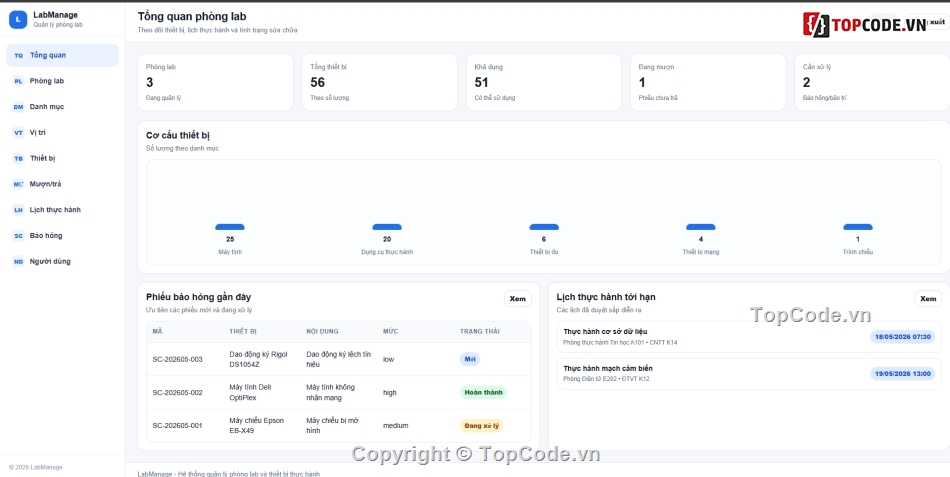Click the Tổng thiết bị summary card
This screenshot has height=477, width=950.
coord(379,82)
